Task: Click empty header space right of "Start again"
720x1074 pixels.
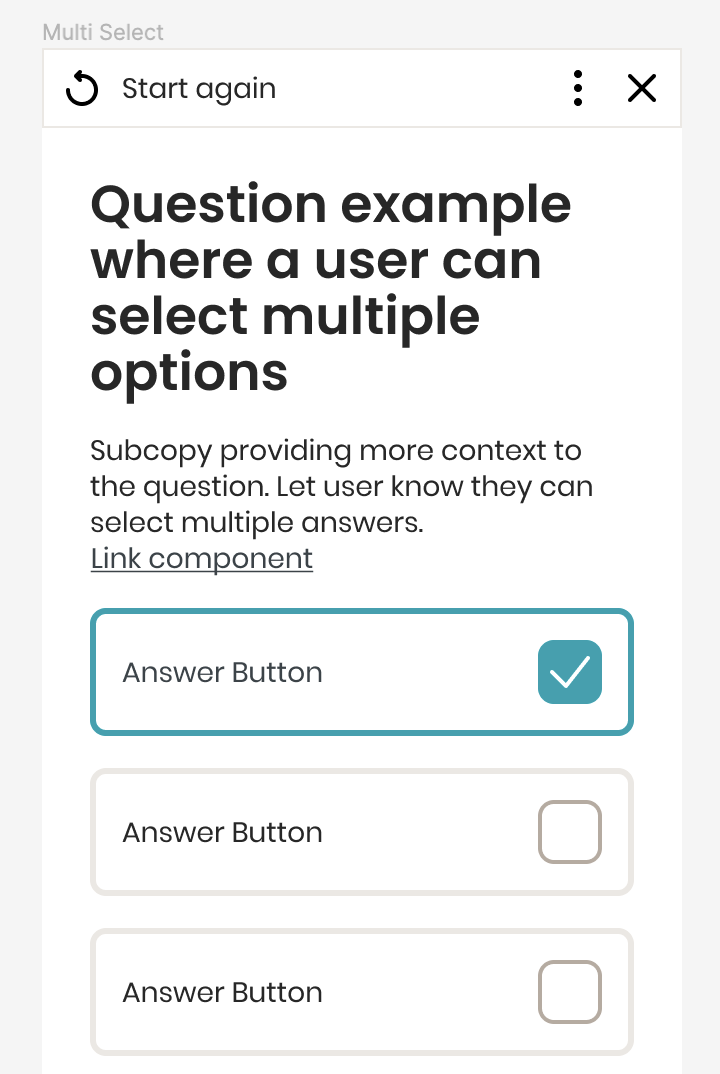Action: (420, 89)
